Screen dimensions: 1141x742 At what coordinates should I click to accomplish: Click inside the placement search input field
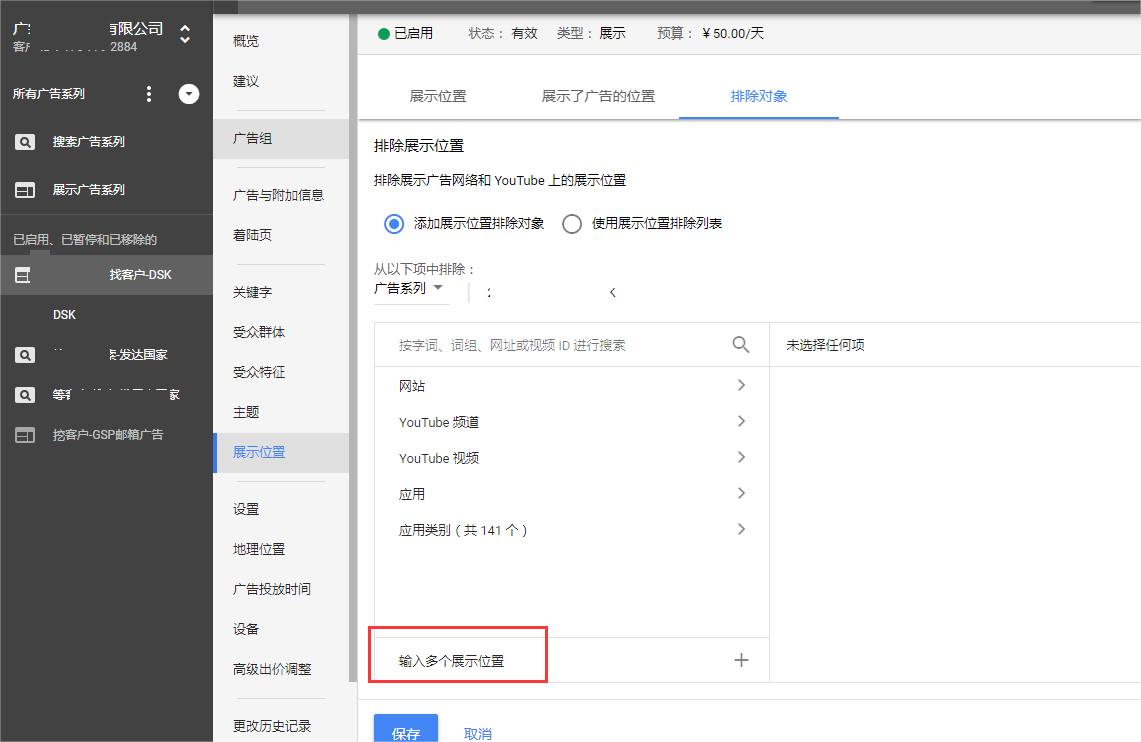(550, 344)
